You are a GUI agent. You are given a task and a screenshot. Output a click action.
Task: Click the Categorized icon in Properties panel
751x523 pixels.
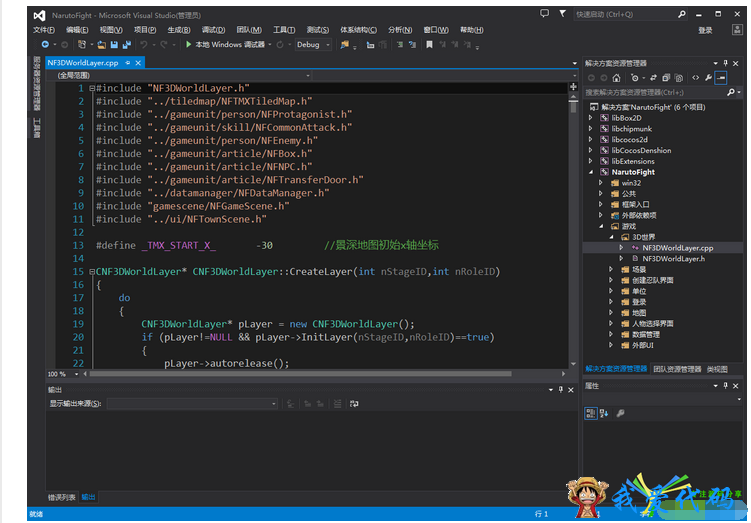(x=591, y=413)
